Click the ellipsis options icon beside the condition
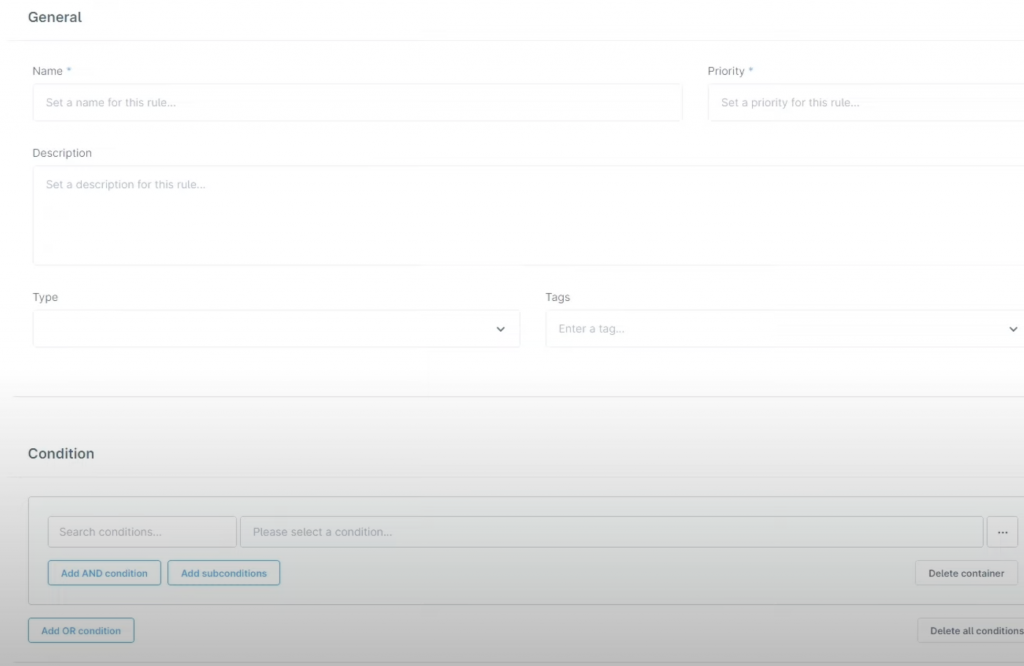 click(x=1002, y=531)
